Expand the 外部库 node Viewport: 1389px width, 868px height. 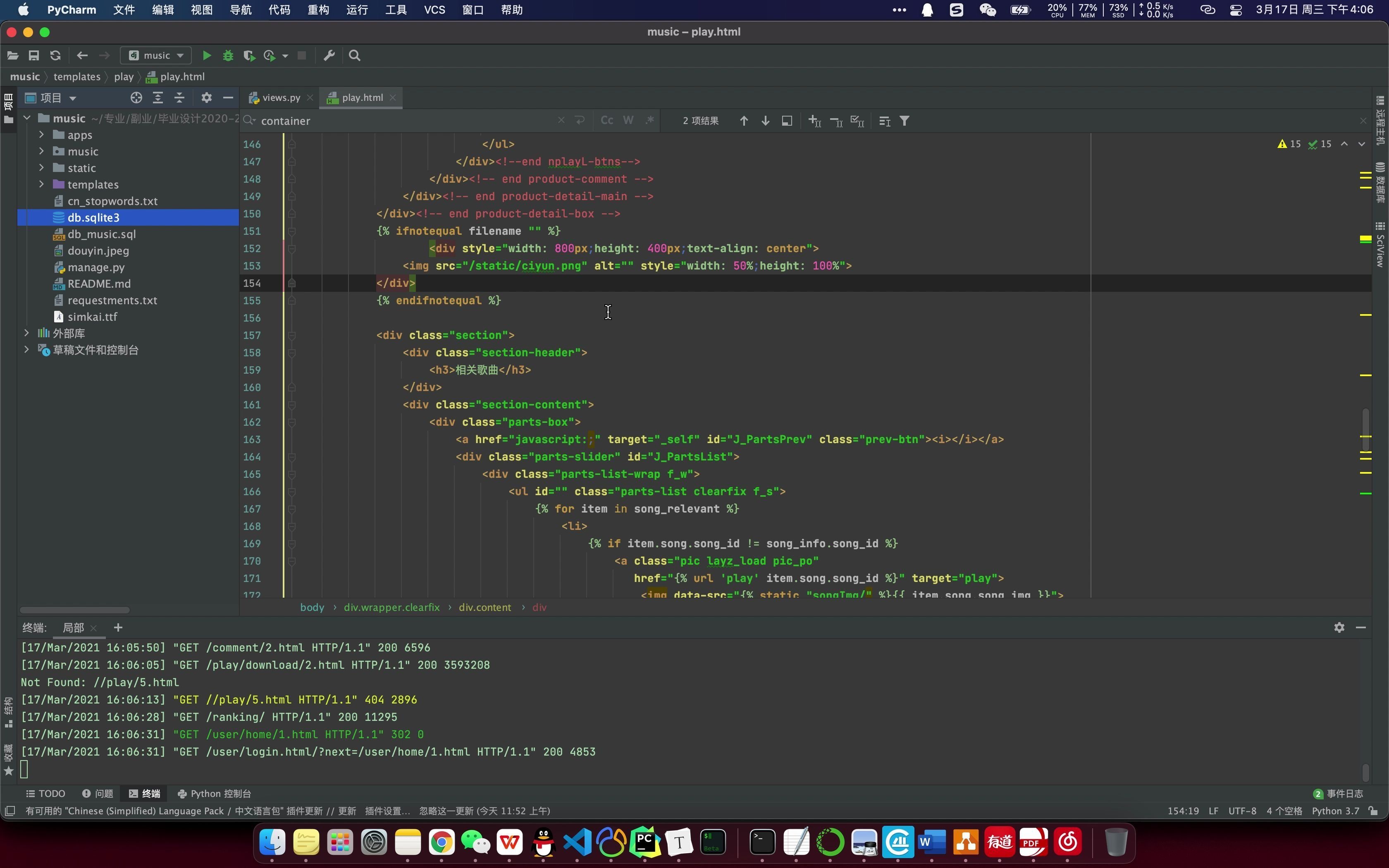pos(26,333)
